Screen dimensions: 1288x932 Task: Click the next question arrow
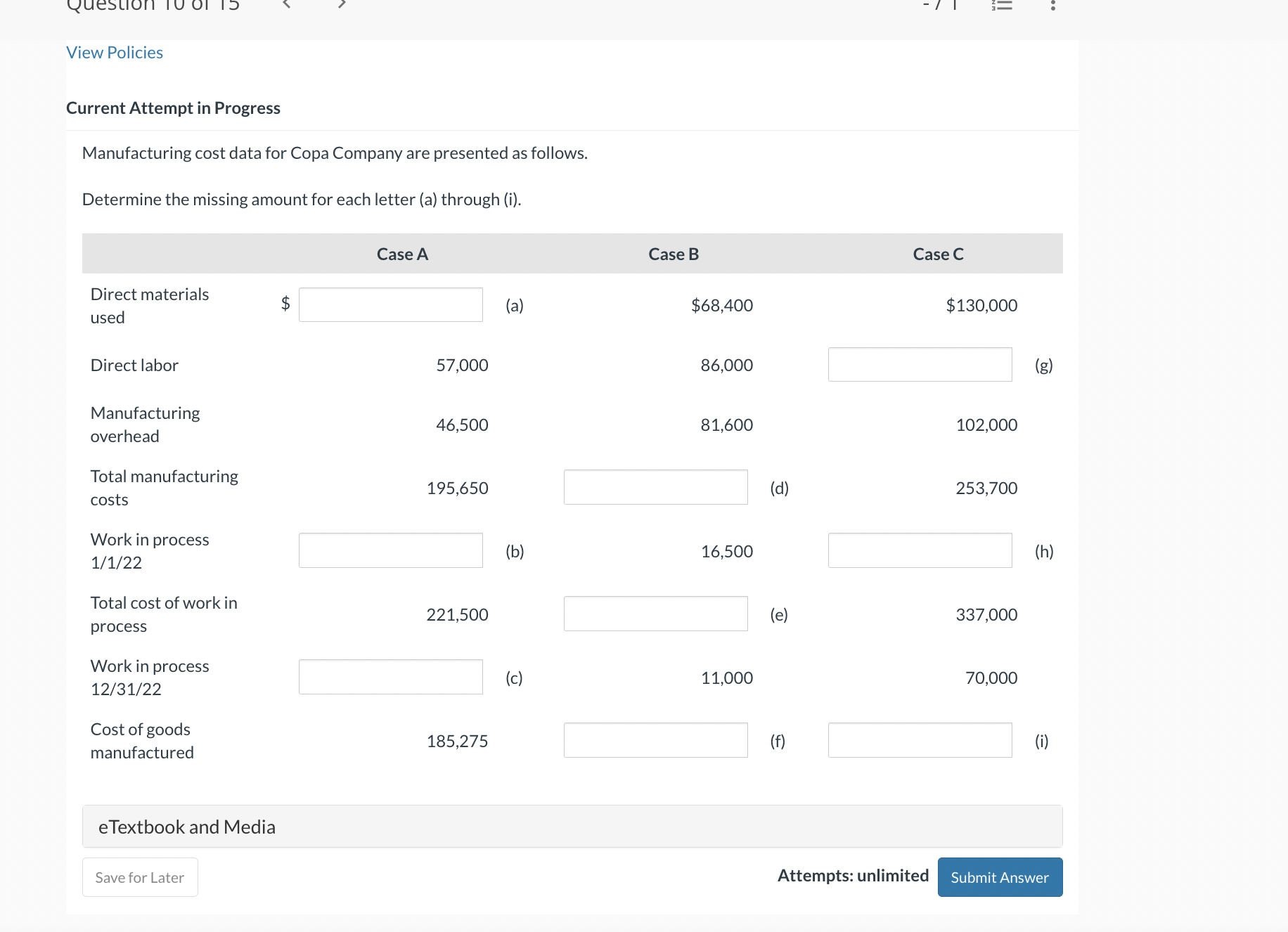tap(342, 6)
